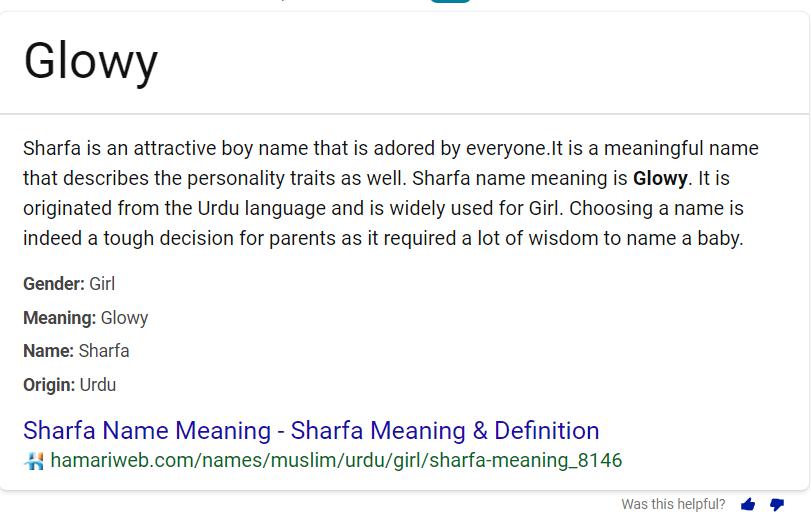Viewport: 811px width, 520px height.
Task: Click the Girl value beside Gender
Action: coord(102,284)
